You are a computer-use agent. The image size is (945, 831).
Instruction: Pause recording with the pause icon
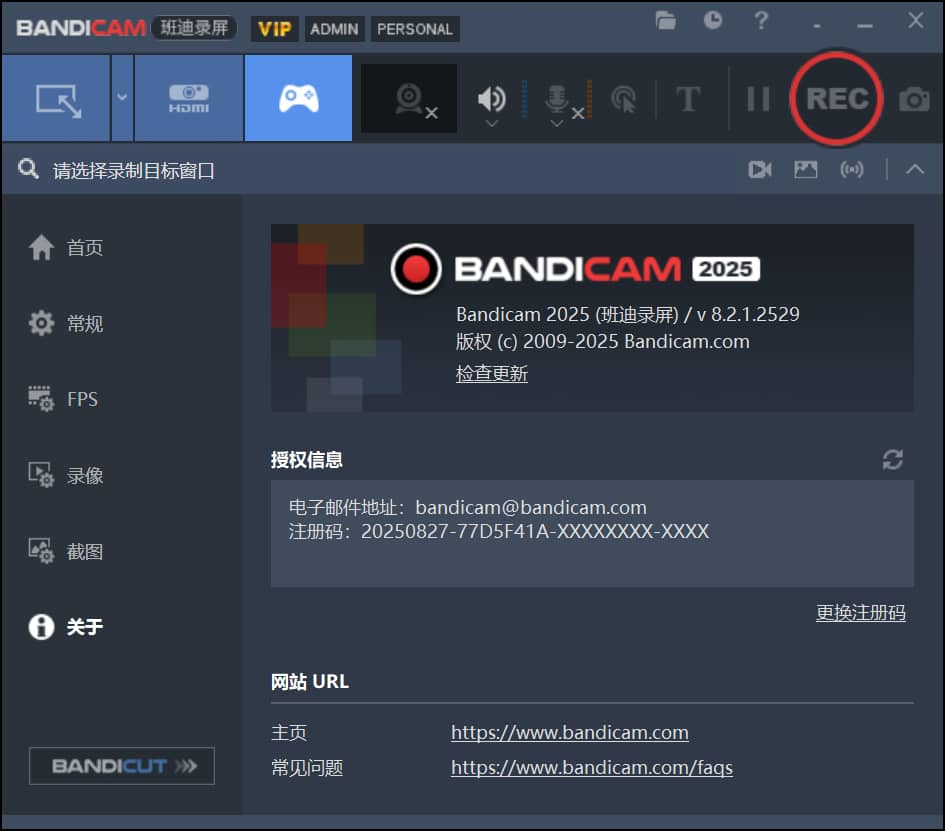[758, 97]
